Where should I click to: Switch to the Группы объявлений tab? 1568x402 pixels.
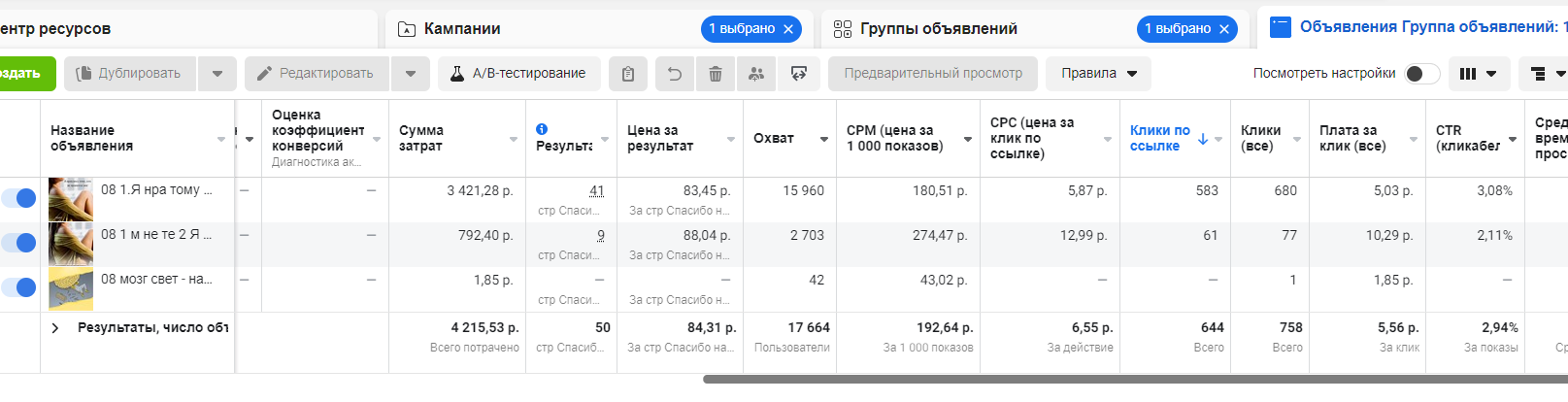point(938,29)
